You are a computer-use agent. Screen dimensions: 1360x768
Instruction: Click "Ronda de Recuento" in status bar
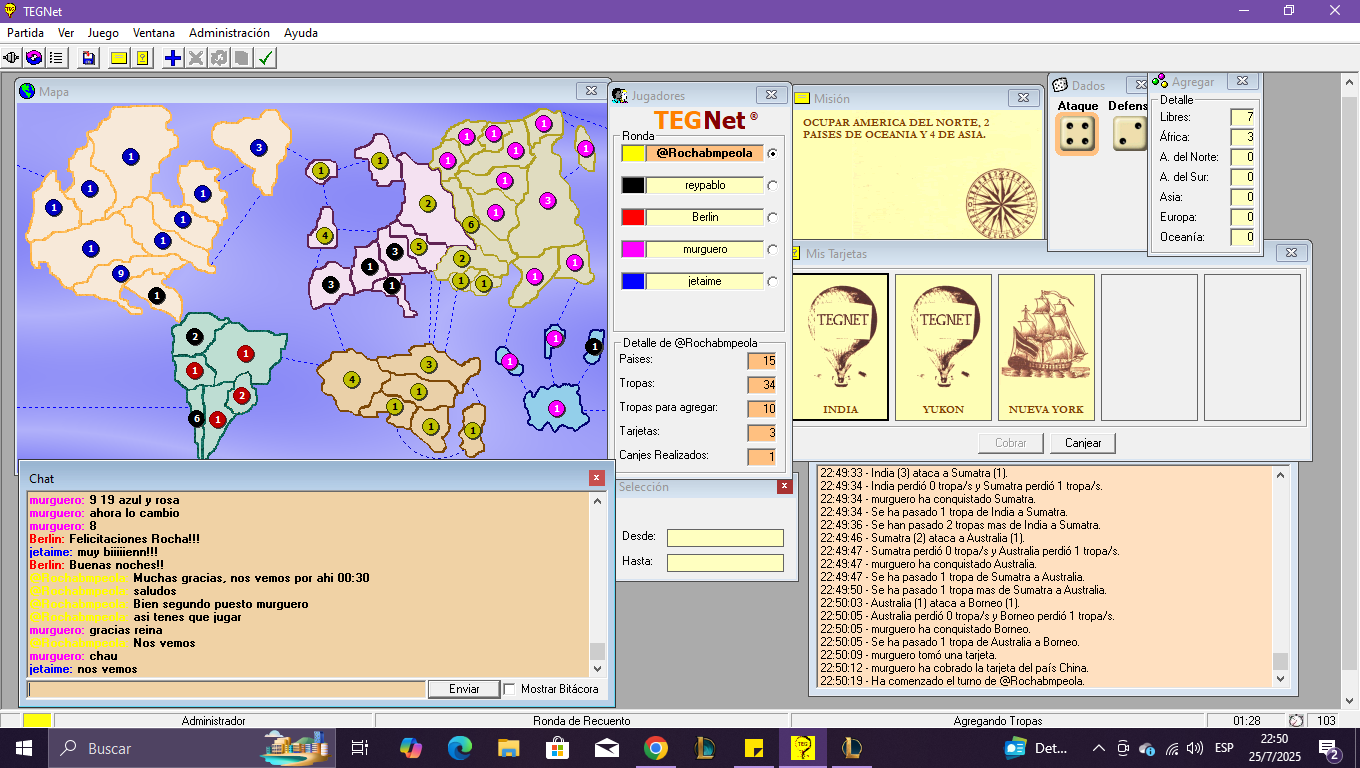(x=581, y=721)
